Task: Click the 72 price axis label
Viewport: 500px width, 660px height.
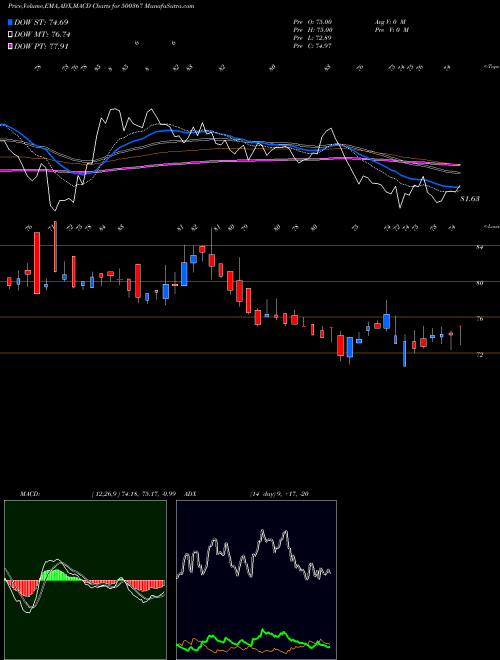Action: click(479, 355)
